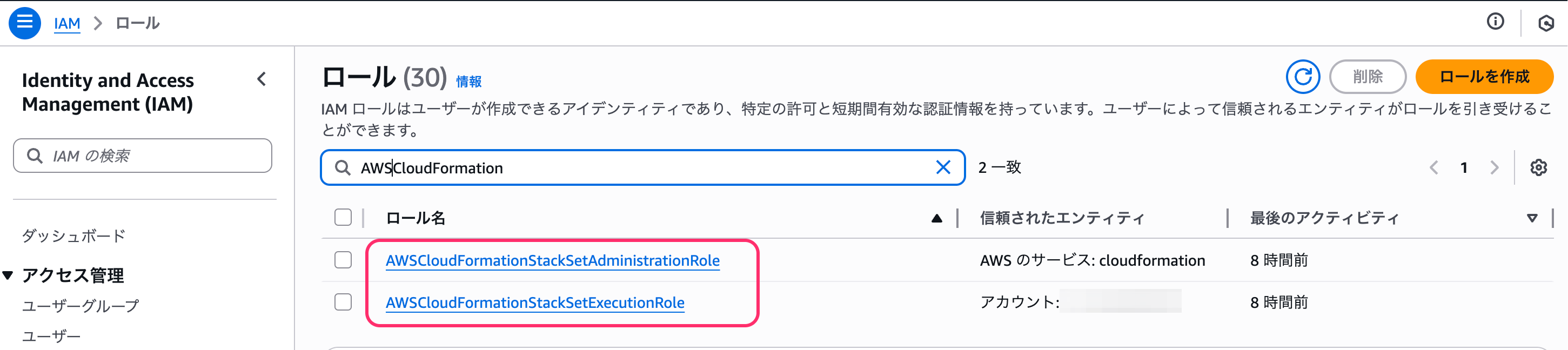Open AWSCloudFormationStackSetAdministrationRole details
1568x350 pixels.
point(552,259)
